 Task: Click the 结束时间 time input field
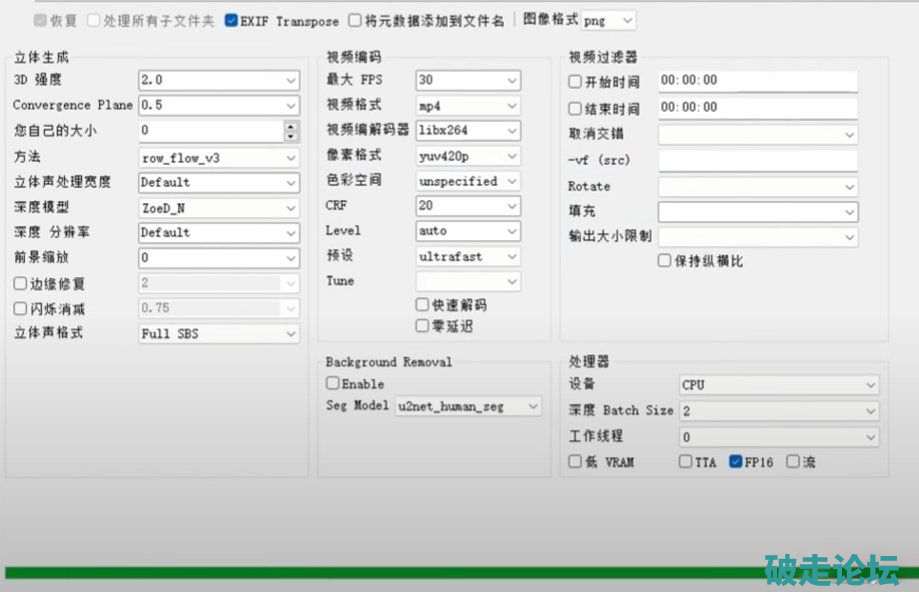pyautogui.click(x=757, y=107)
